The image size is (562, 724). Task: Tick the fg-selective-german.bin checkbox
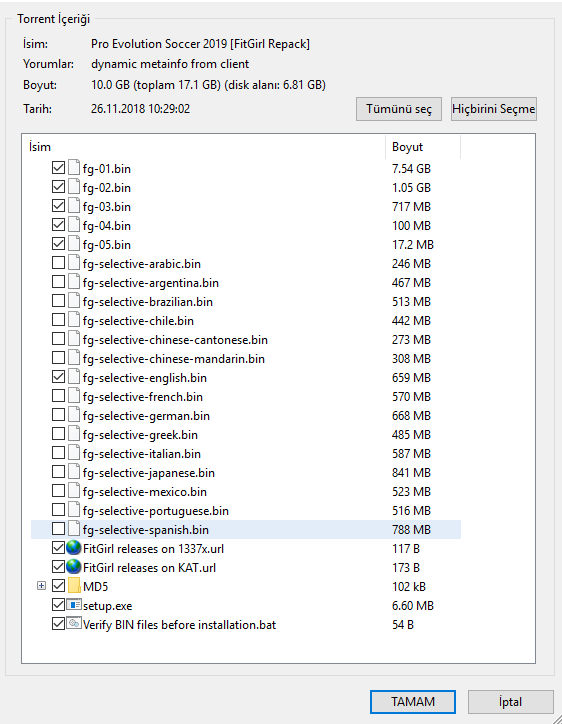(x=58, y=415)
